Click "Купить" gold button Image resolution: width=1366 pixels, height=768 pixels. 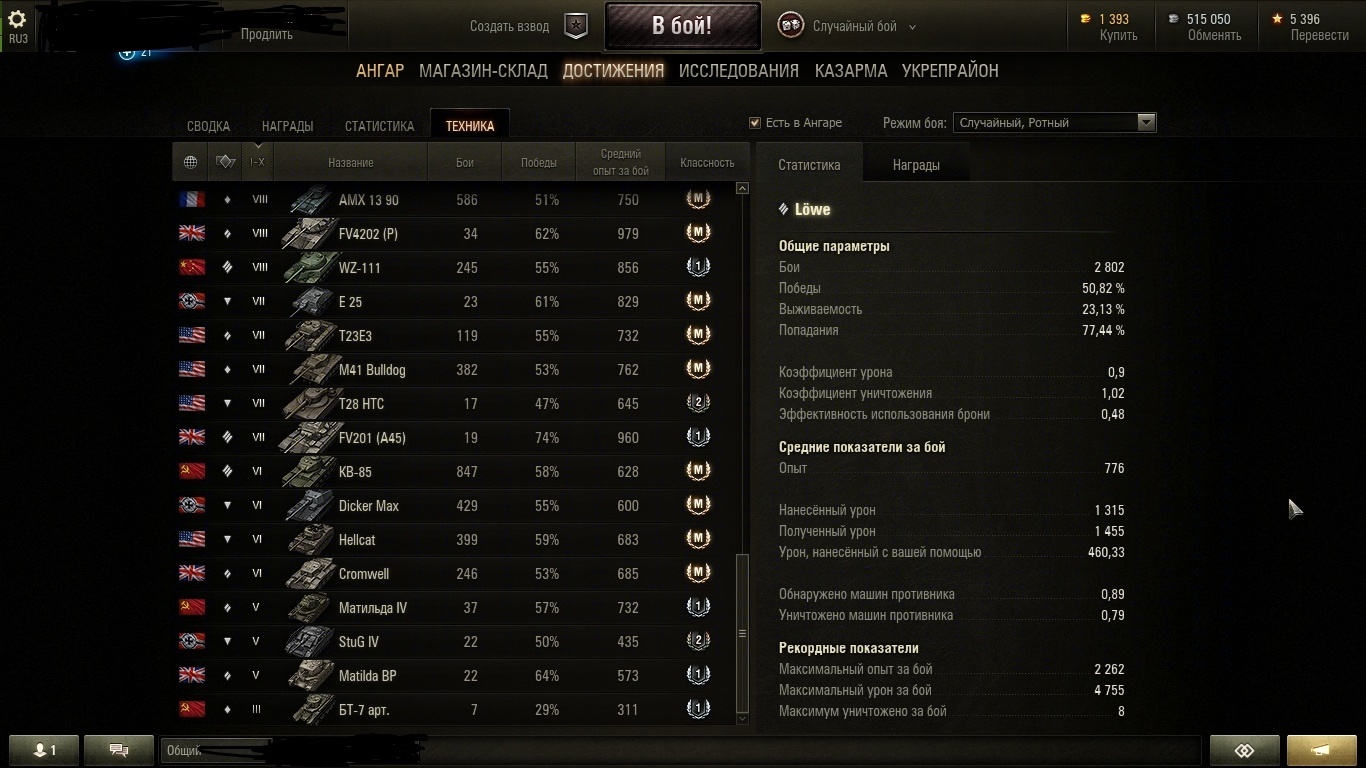click(1118, 35)
